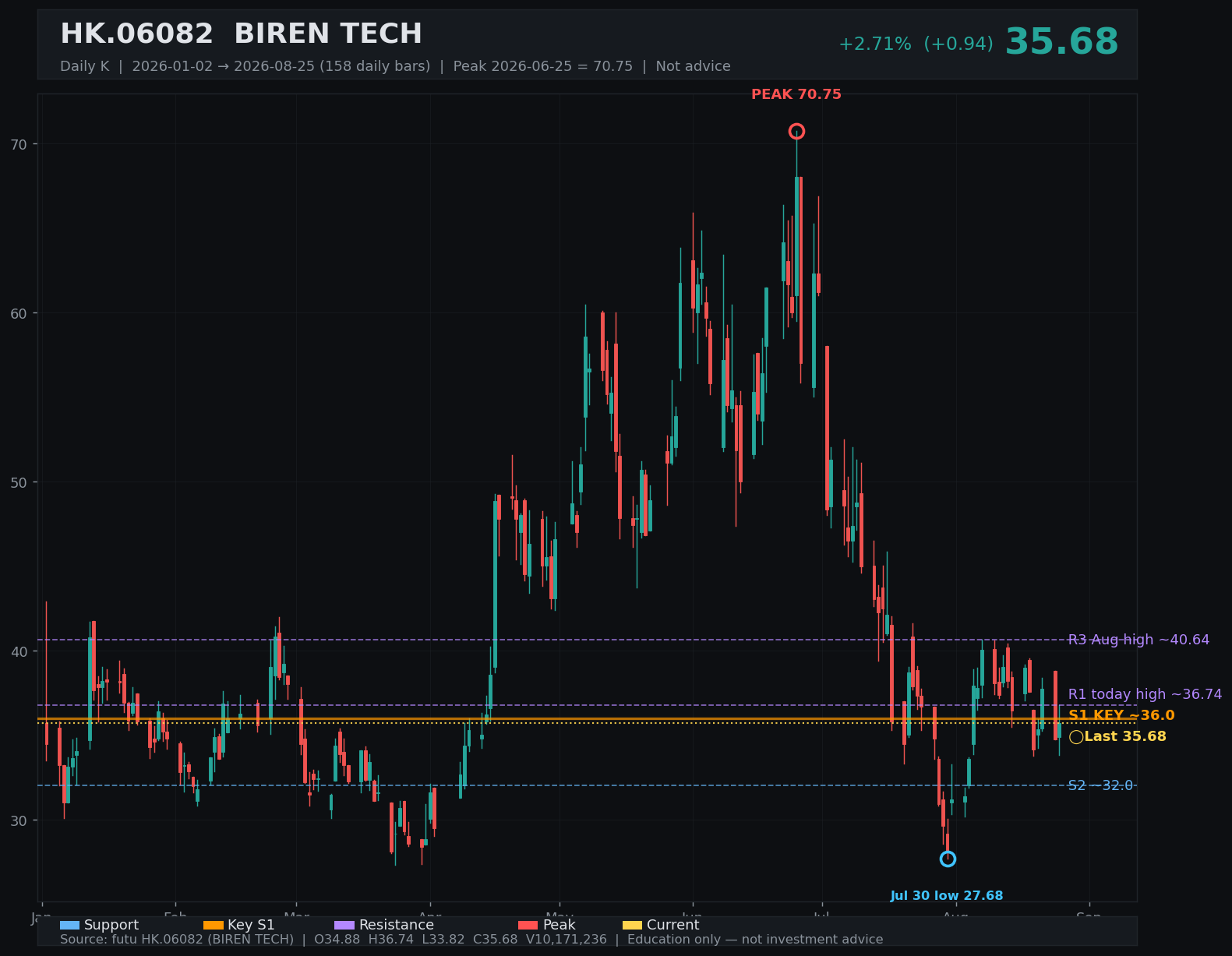Click the 'S1 KEY ~36.0' label

pos(1121,715)
